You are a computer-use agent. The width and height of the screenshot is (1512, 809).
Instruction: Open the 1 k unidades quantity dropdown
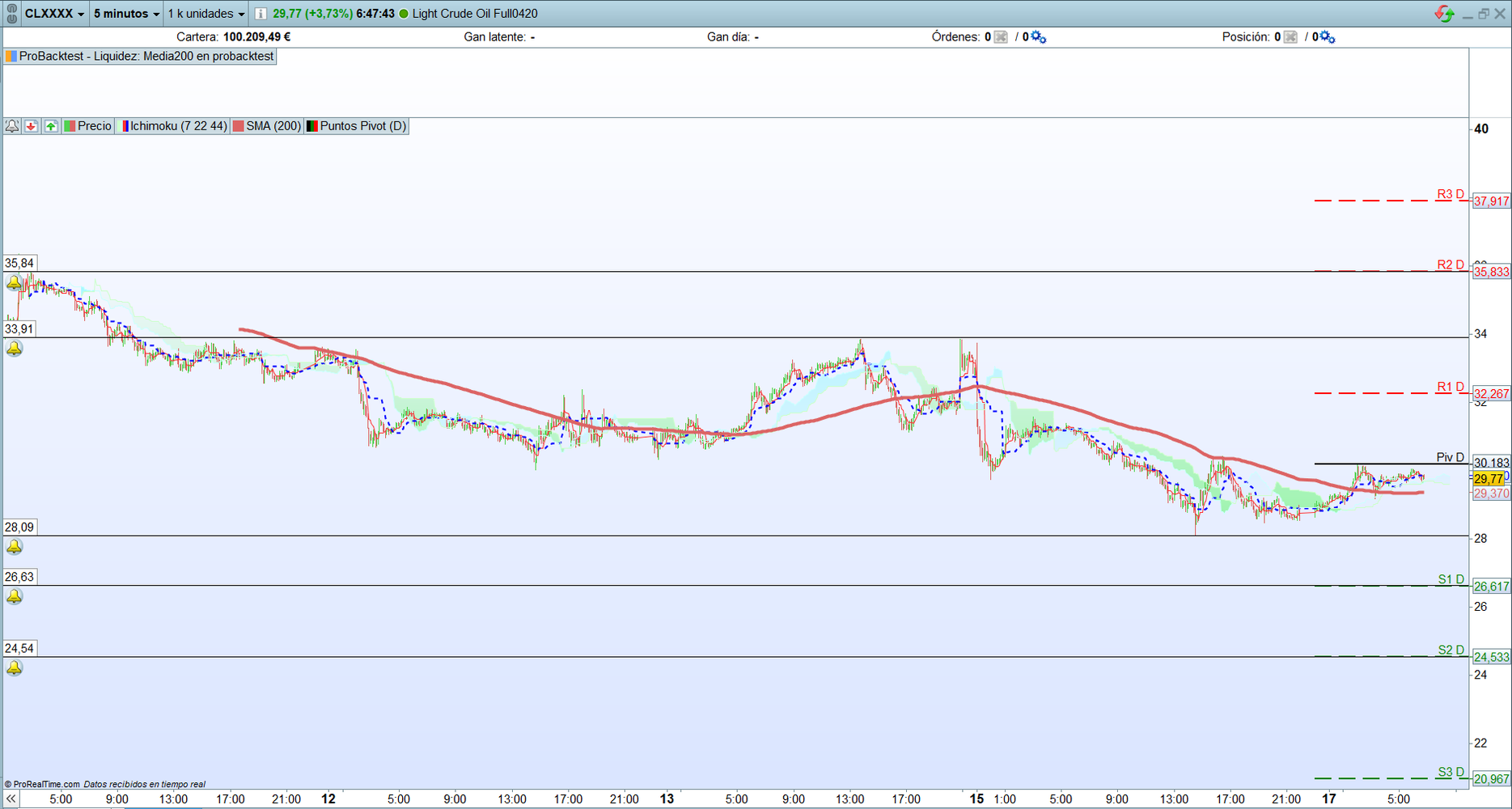click(205, 13)
